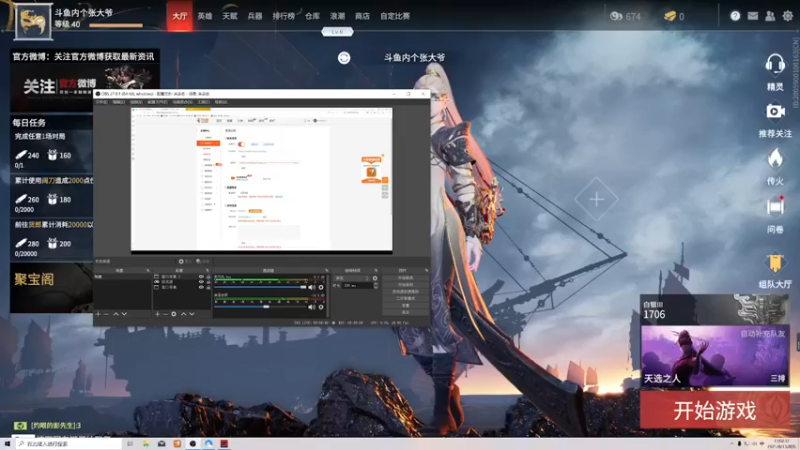Move source up in OBS sources toolbar
Screen dimensions: 800x450
pyautogui.click(x=184, y=314)
